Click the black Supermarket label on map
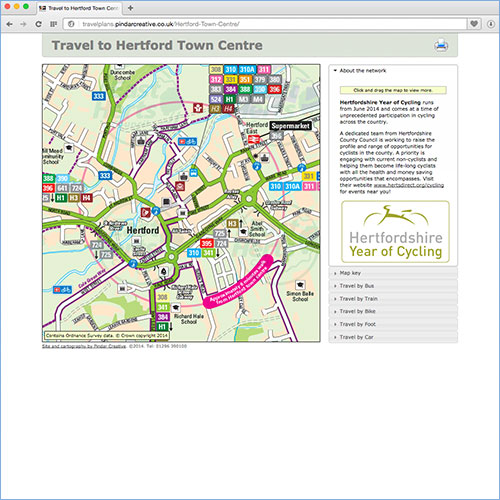 (291, 126)
